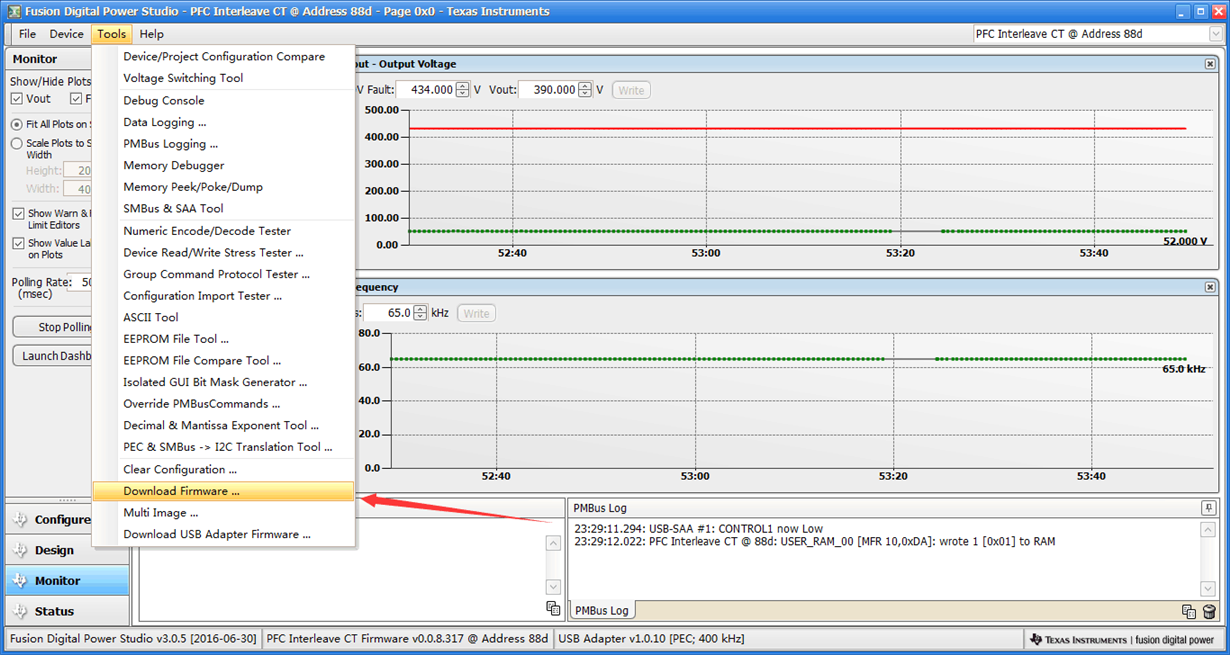Switch to the Status view
The height and width of the screenshot is (655, 1230).
[x=67, y=611]
